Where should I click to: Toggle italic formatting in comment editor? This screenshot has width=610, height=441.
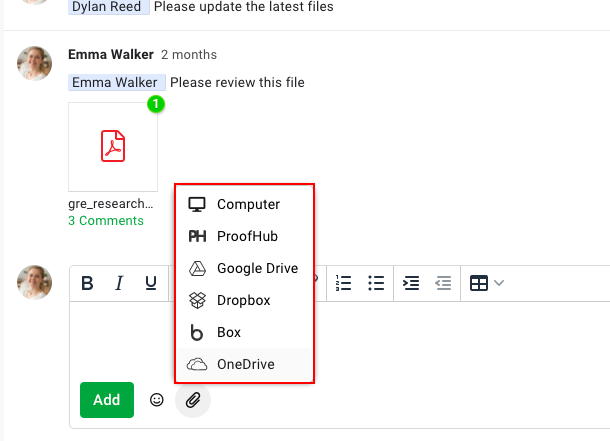coord(119,283)
